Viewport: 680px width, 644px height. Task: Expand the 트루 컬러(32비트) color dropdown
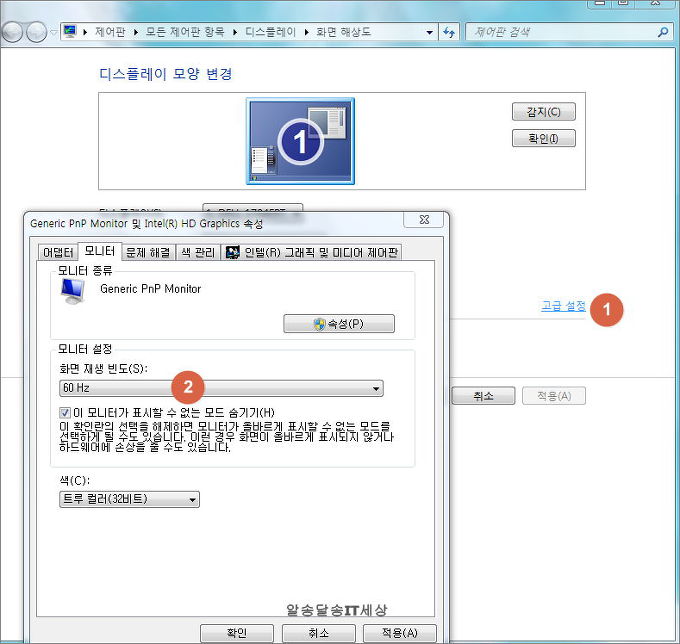[129, 499]
